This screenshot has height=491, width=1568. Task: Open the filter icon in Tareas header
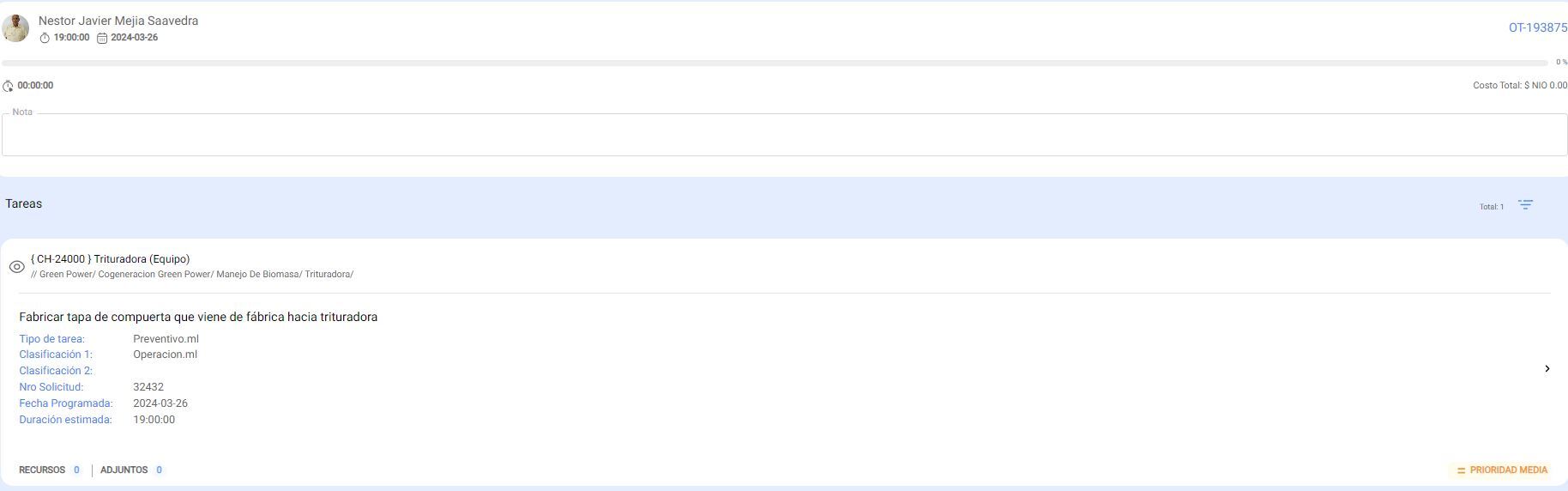click(x=1525, y=205)
